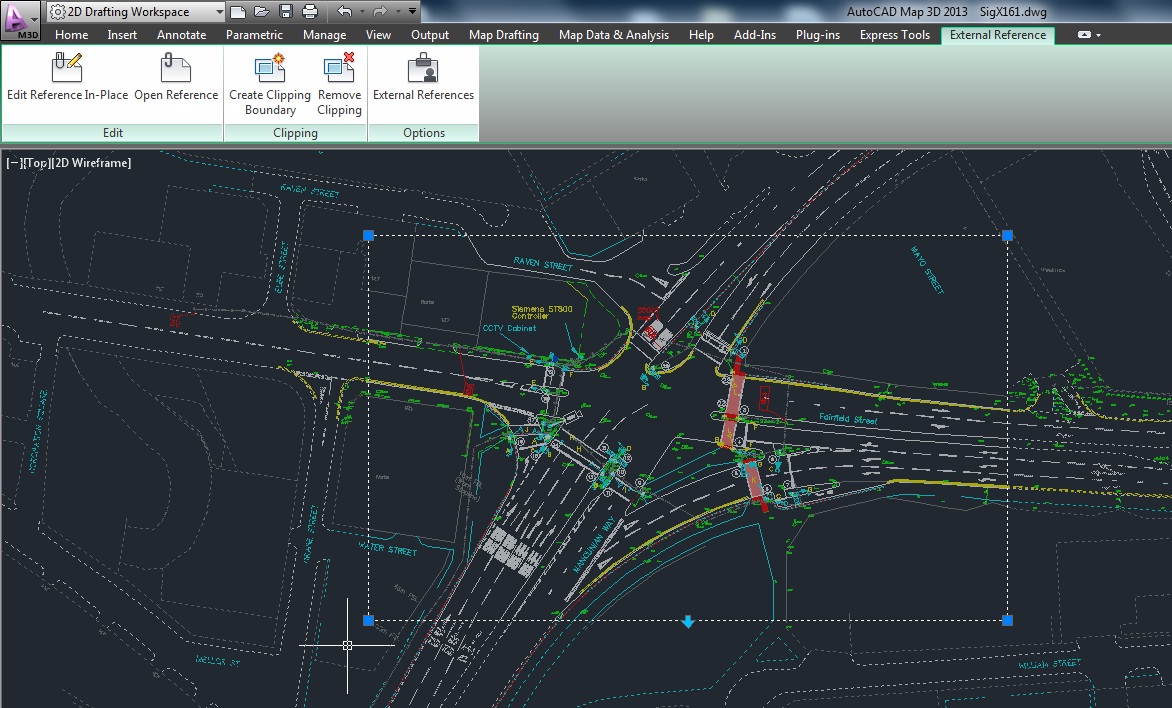Go to the Output ribbon tab
The height and width of the screenshot is (708, 1172).
coord(430,34)
